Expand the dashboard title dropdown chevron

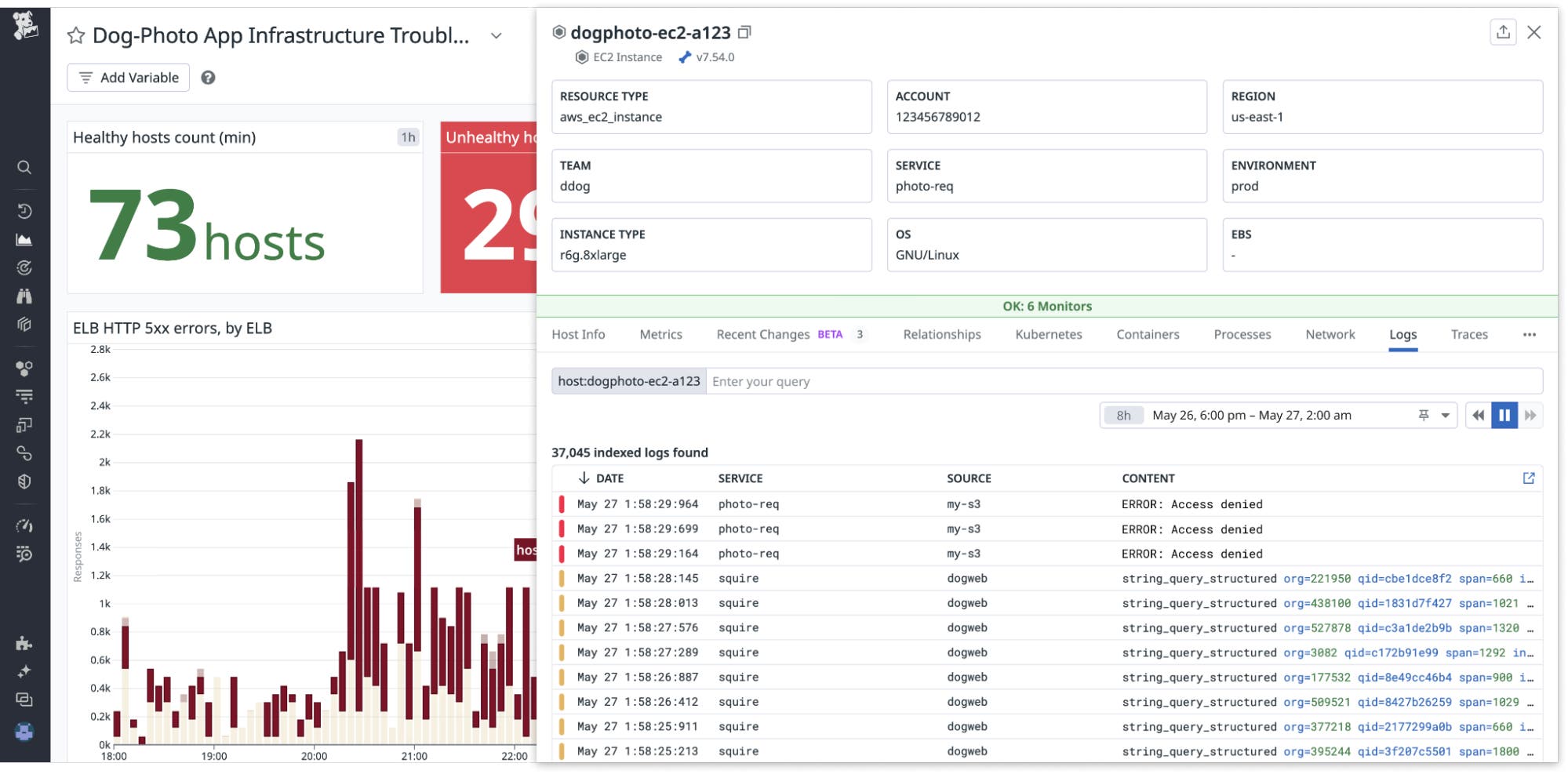point(496,36)
